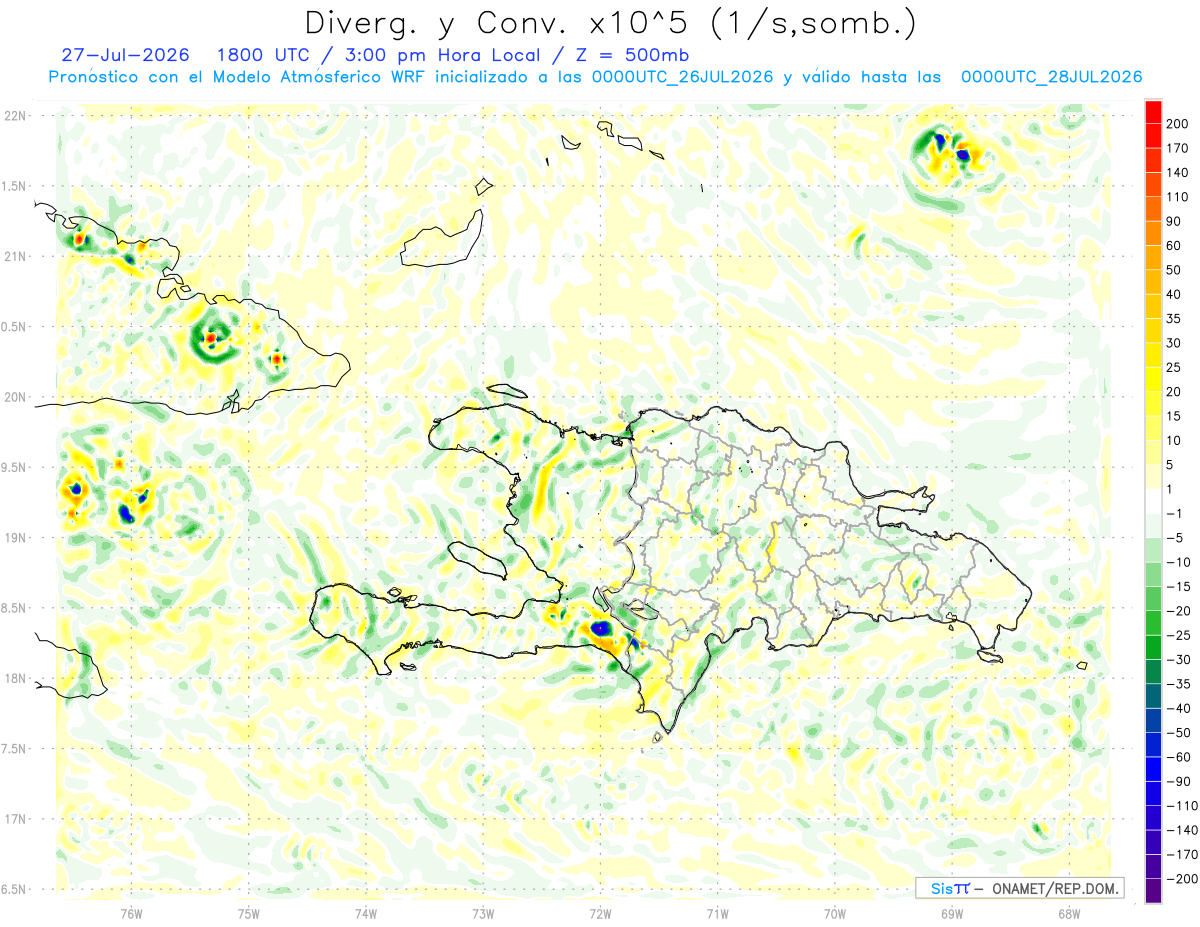Click the '22N' latitude label

click(x=15, y=116)
